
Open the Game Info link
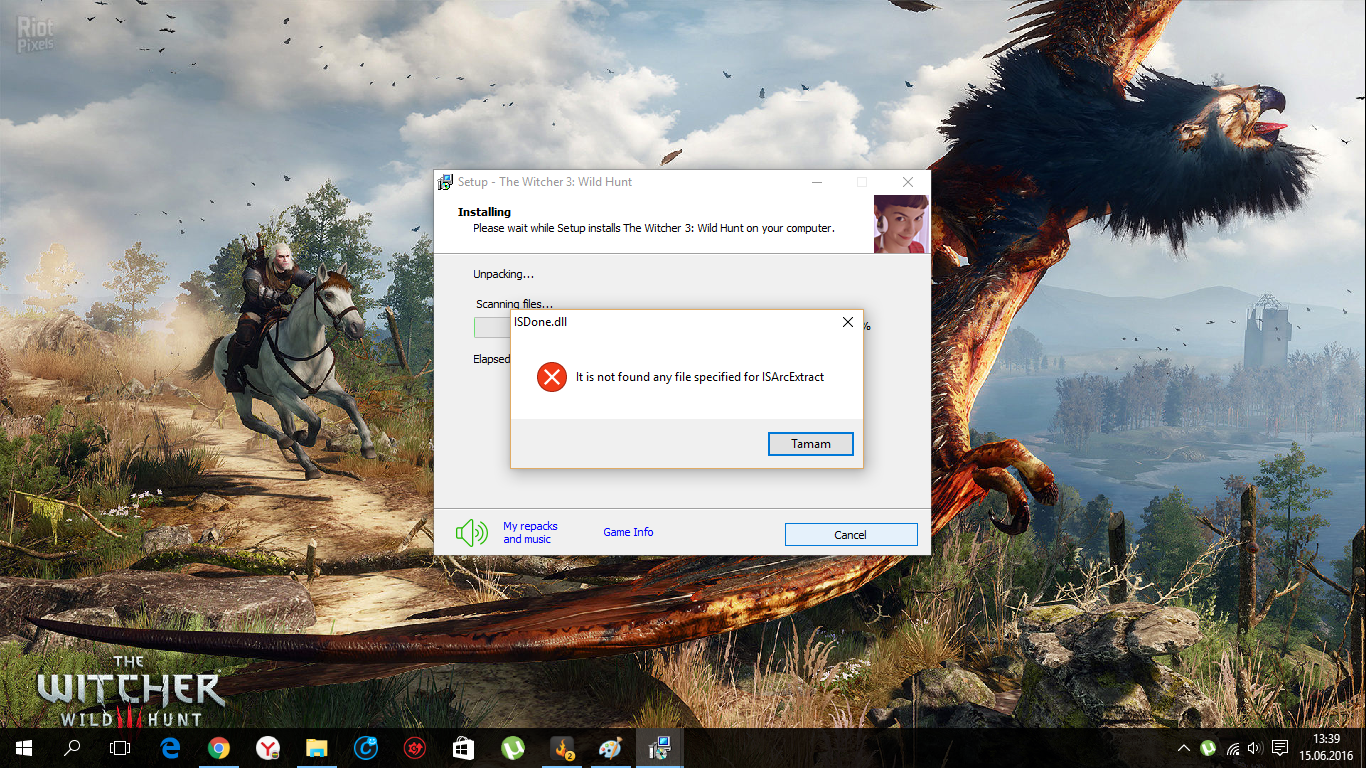[x=628, y=532]
